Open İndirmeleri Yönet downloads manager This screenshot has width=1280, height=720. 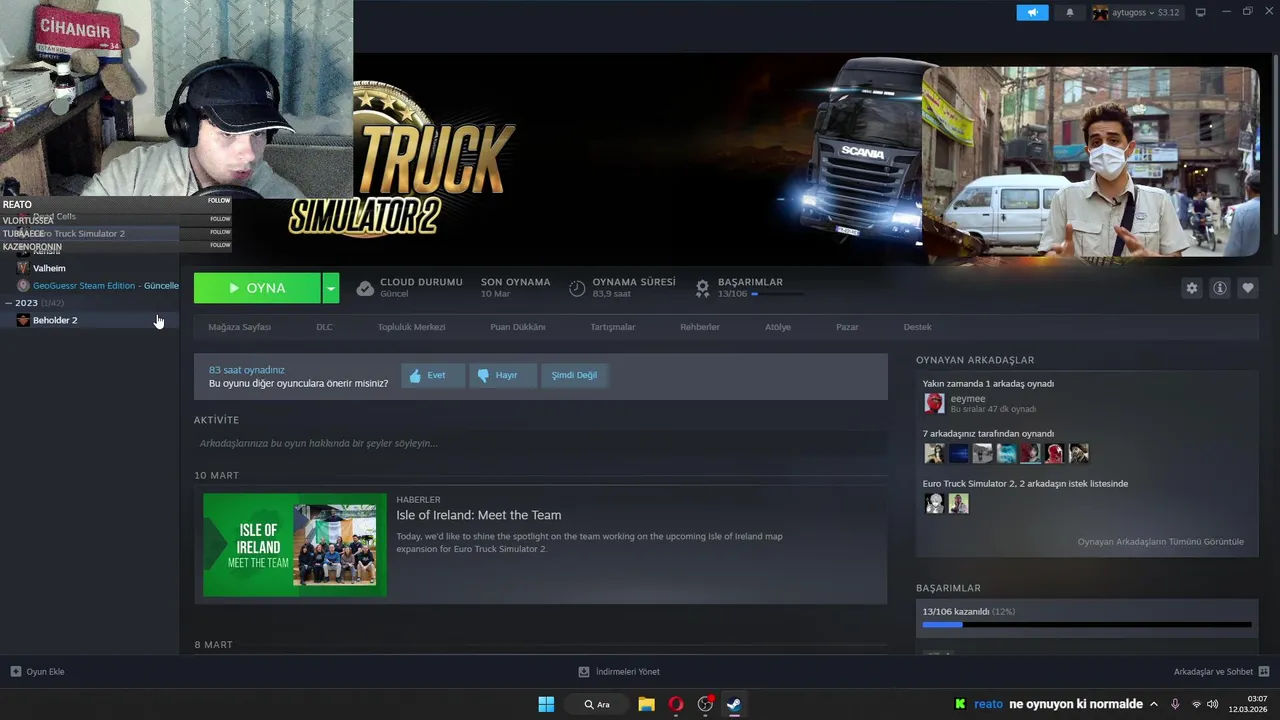[619, 672]
